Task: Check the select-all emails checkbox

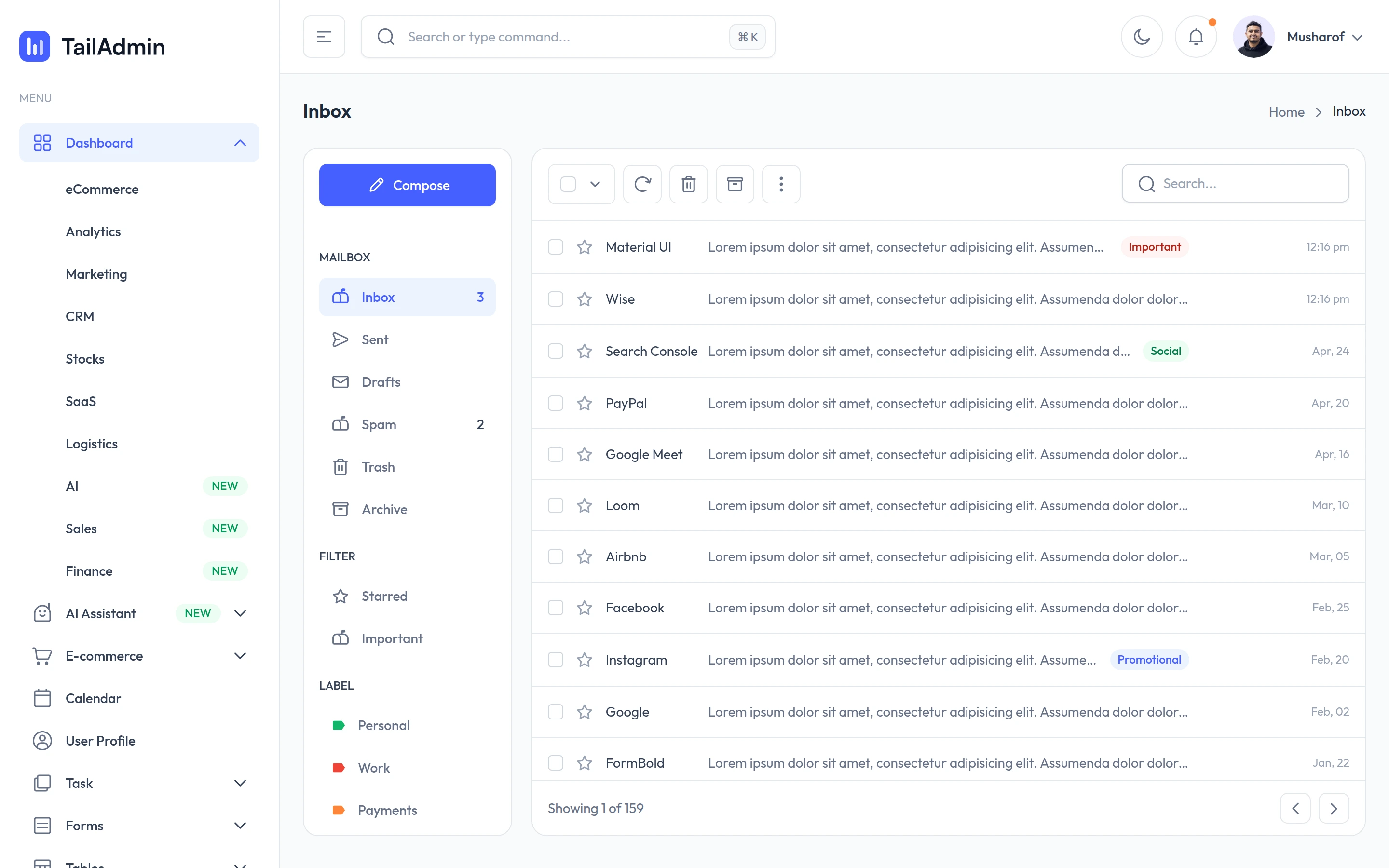Action: pyautogui.click(x=568, y=184)
